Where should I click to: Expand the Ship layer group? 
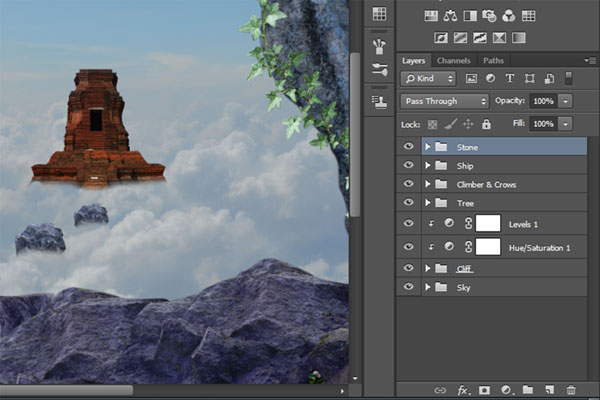428,166
